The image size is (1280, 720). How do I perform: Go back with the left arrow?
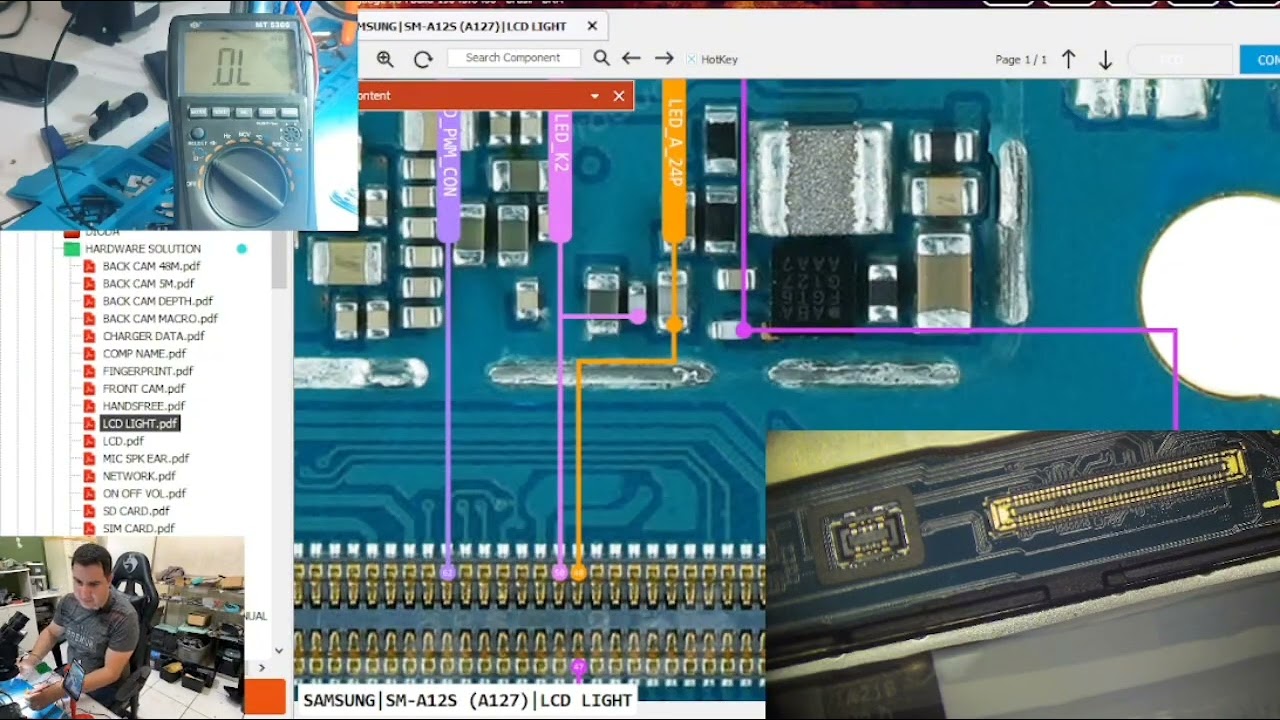(x=631, y=58)
